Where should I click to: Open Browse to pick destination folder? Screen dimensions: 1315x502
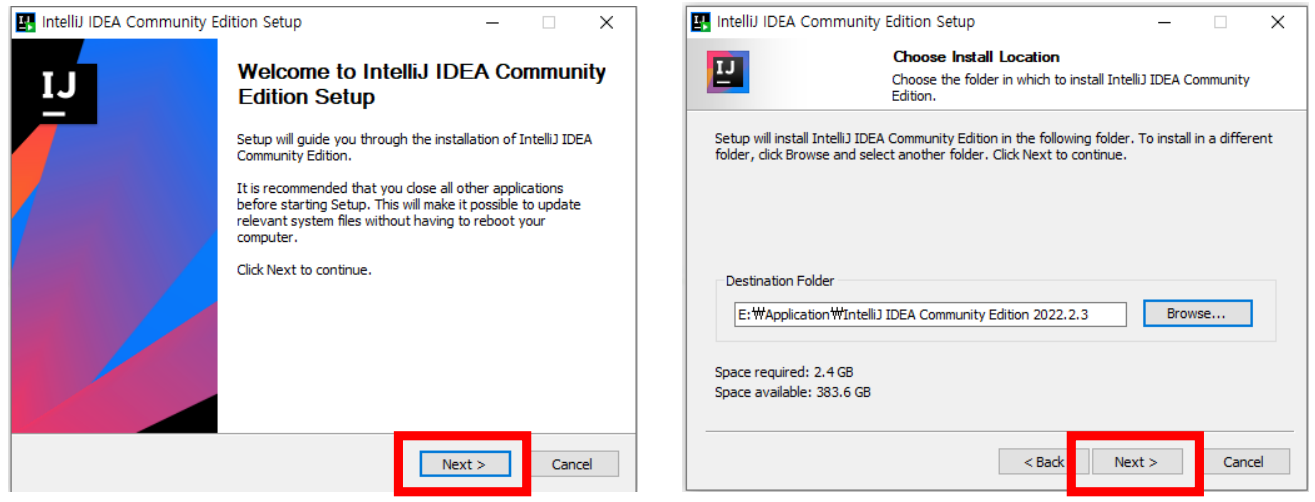pos(1197,314)
